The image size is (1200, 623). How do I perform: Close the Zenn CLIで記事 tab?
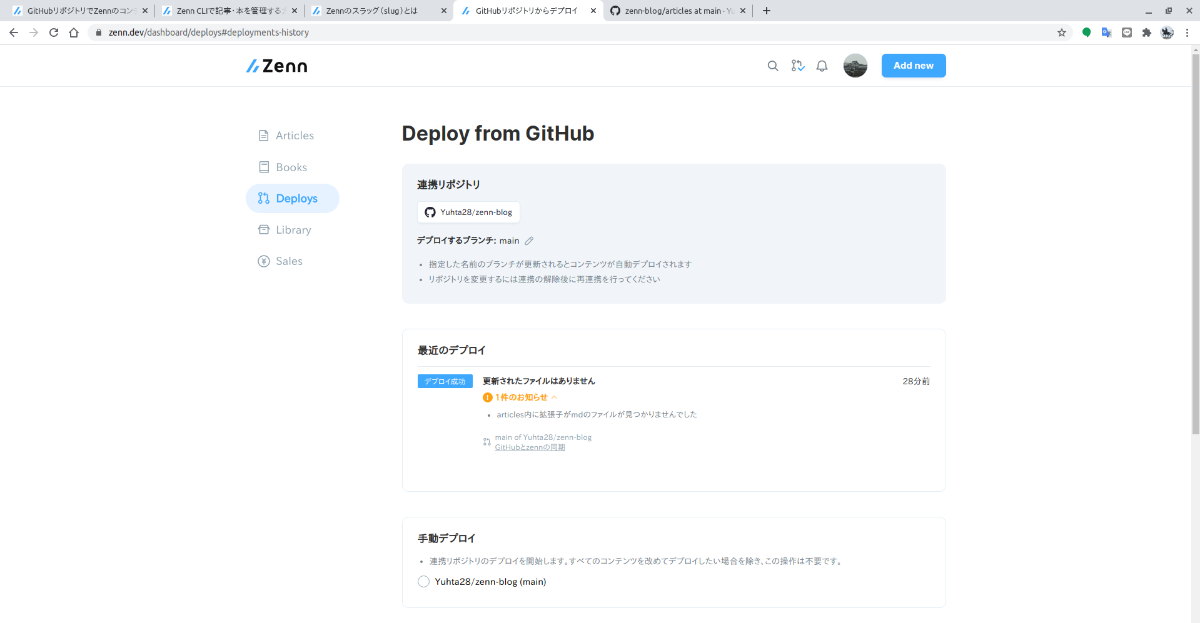294,10
